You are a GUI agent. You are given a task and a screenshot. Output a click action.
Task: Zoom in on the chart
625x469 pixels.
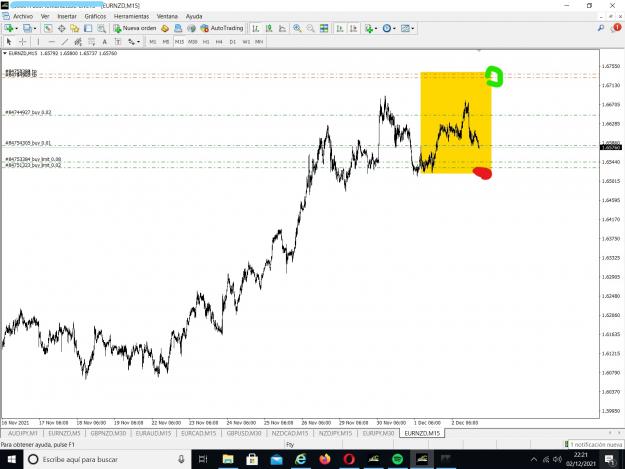[x=297, y=28]
